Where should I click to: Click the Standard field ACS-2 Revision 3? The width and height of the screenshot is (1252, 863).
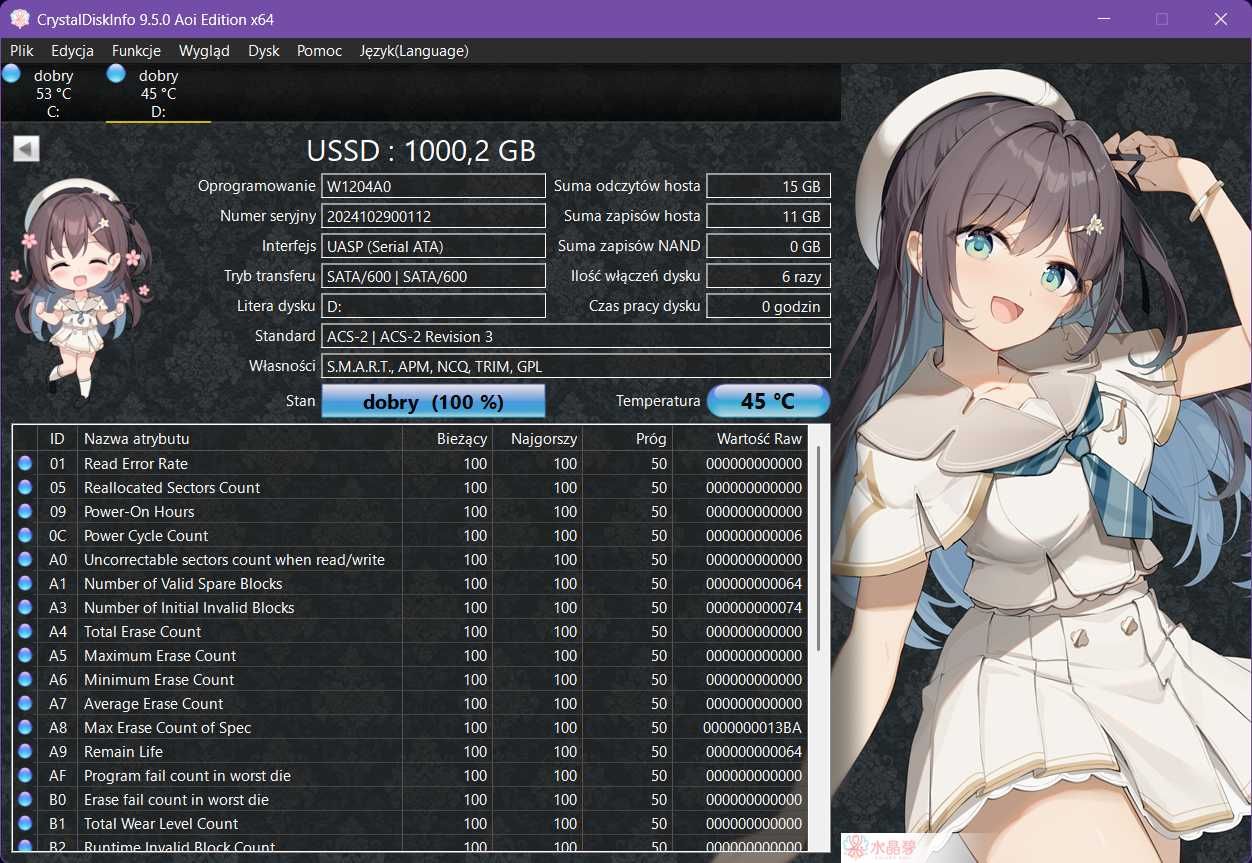pos(576,336)
